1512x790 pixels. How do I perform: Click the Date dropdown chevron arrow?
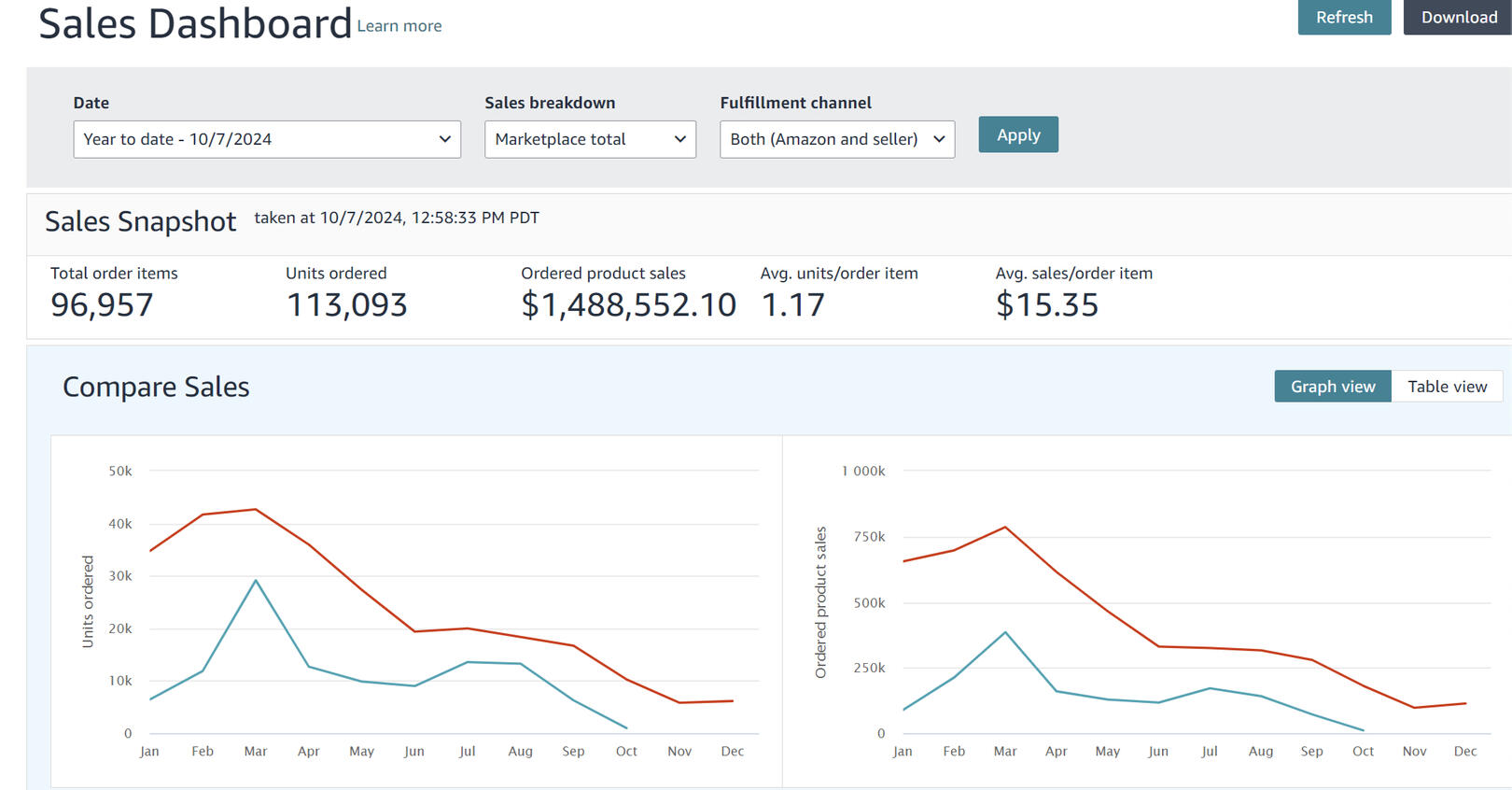[x=445, y=139]
